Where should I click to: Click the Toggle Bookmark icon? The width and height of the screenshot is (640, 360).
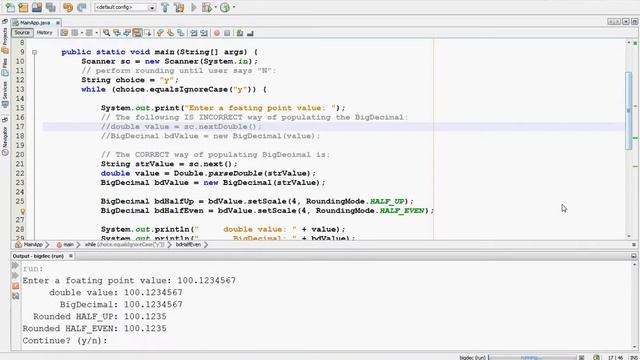click(180, 33)
